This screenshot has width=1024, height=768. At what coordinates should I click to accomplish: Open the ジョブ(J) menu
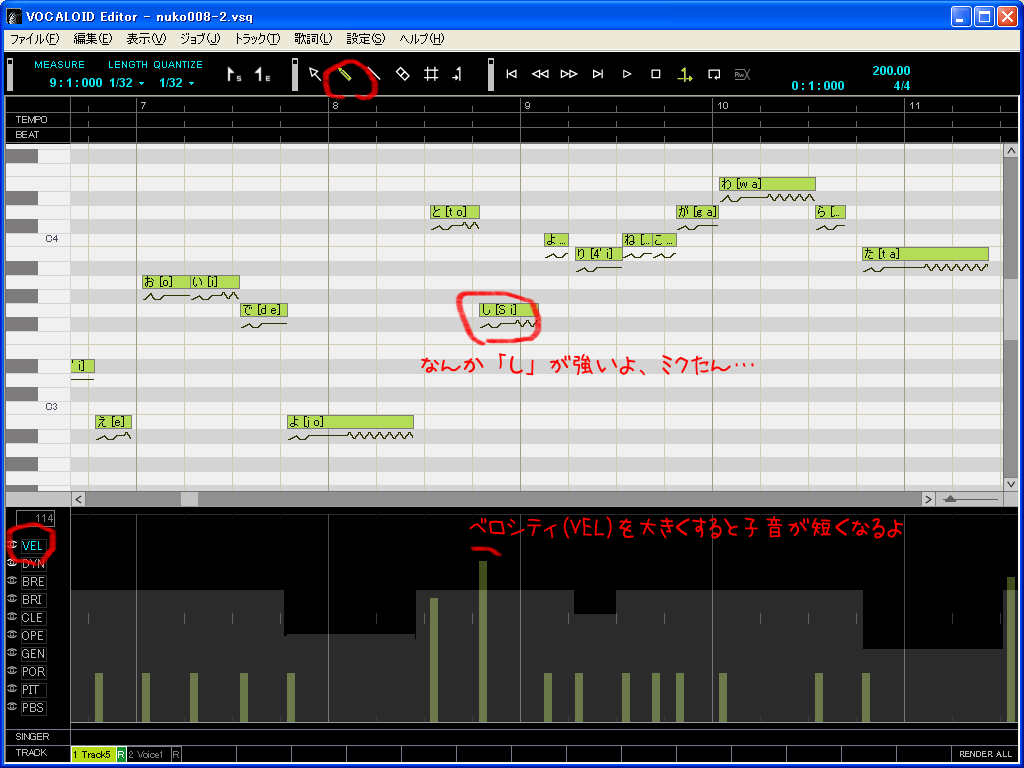pyautogui.click(x=200, y=39)
